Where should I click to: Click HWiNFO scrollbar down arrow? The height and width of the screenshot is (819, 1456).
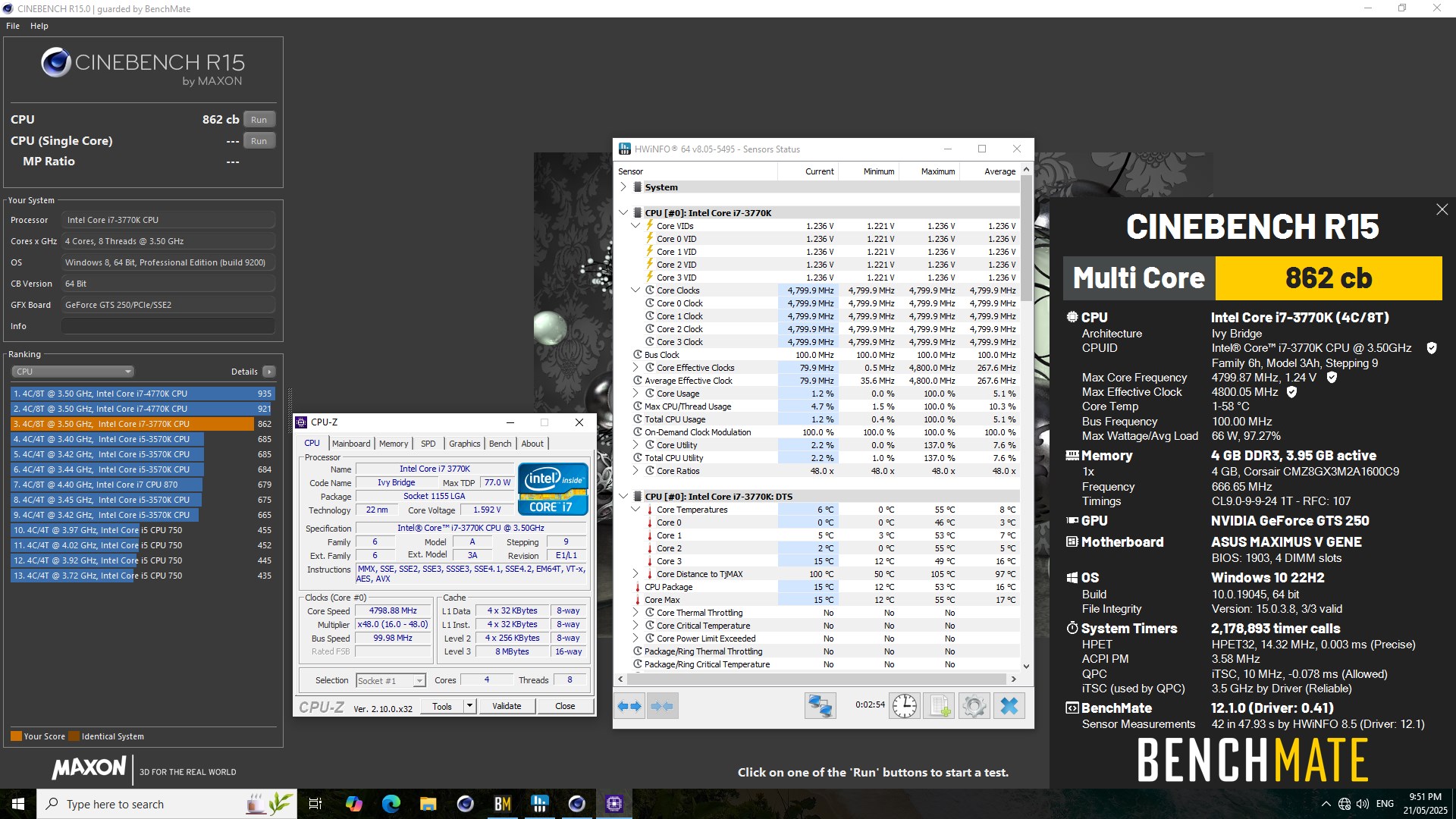point(1026,667)
